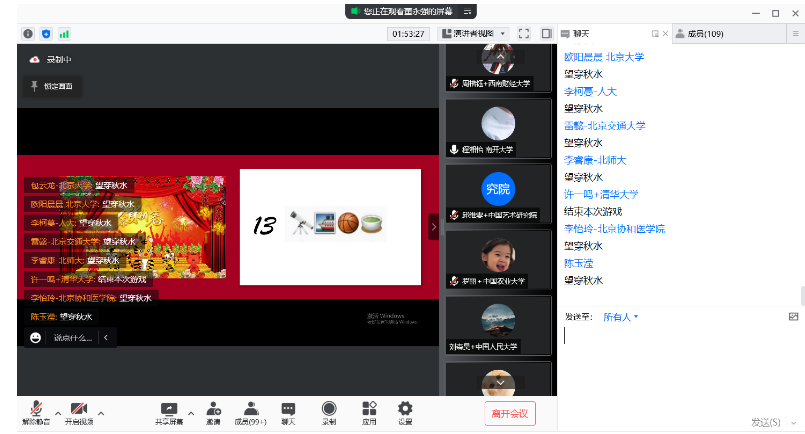The width and height of the screenshot is (805, 434).
Task: Click the shared slide showing 13
Action: point(330,227)
